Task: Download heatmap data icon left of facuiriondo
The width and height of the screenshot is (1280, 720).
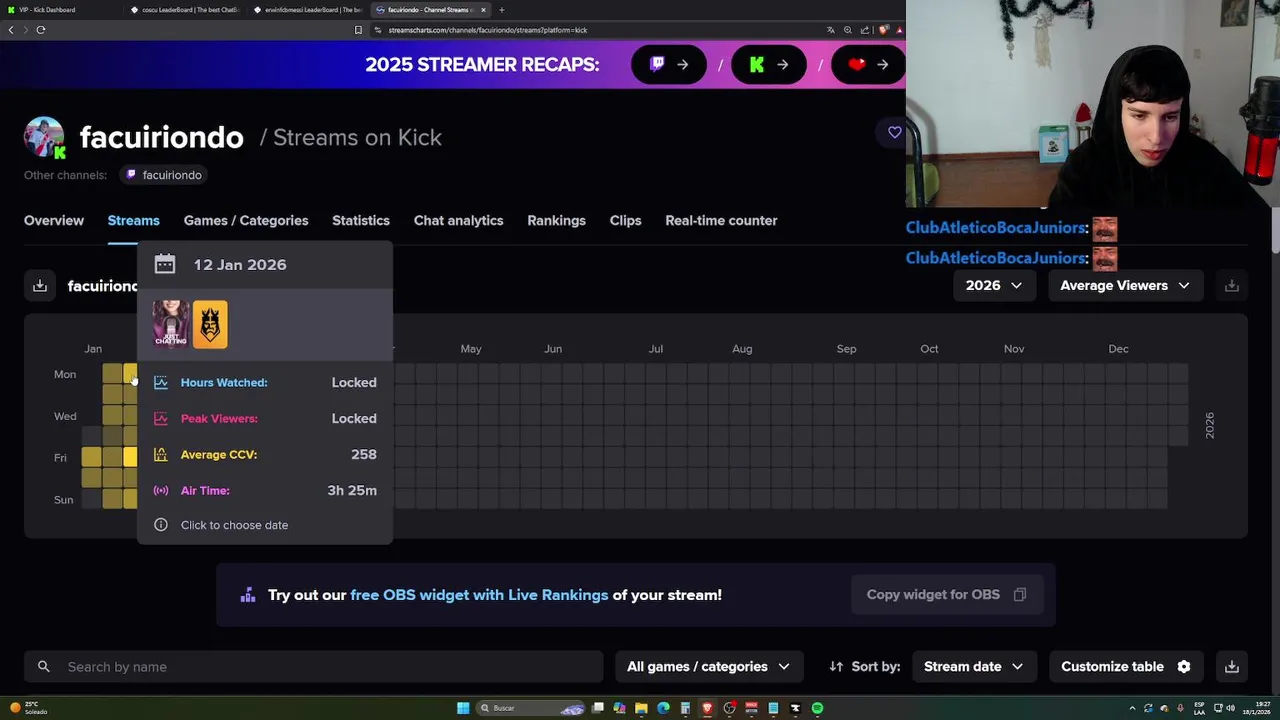Action: point(40,286)
